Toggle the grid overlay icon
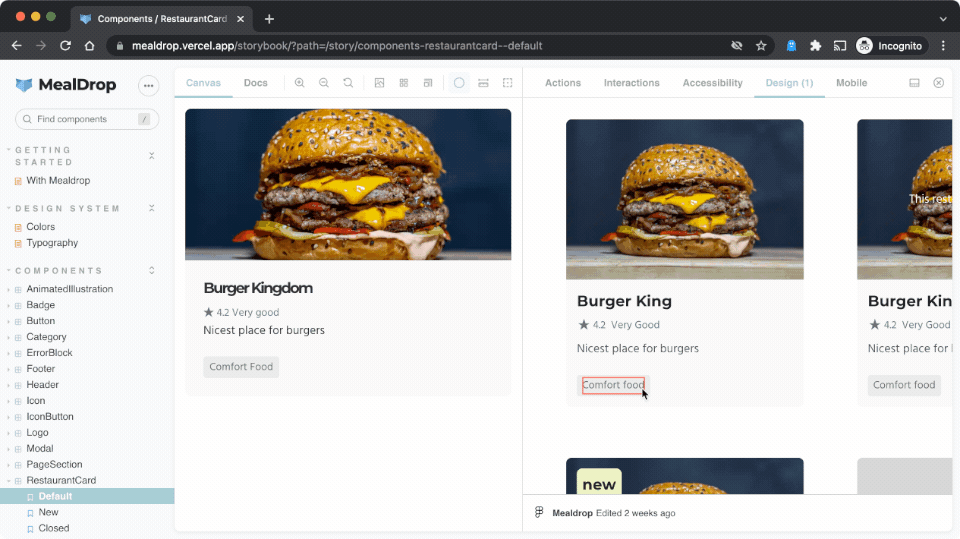This screenshot has width=960, height=539. 403,83
